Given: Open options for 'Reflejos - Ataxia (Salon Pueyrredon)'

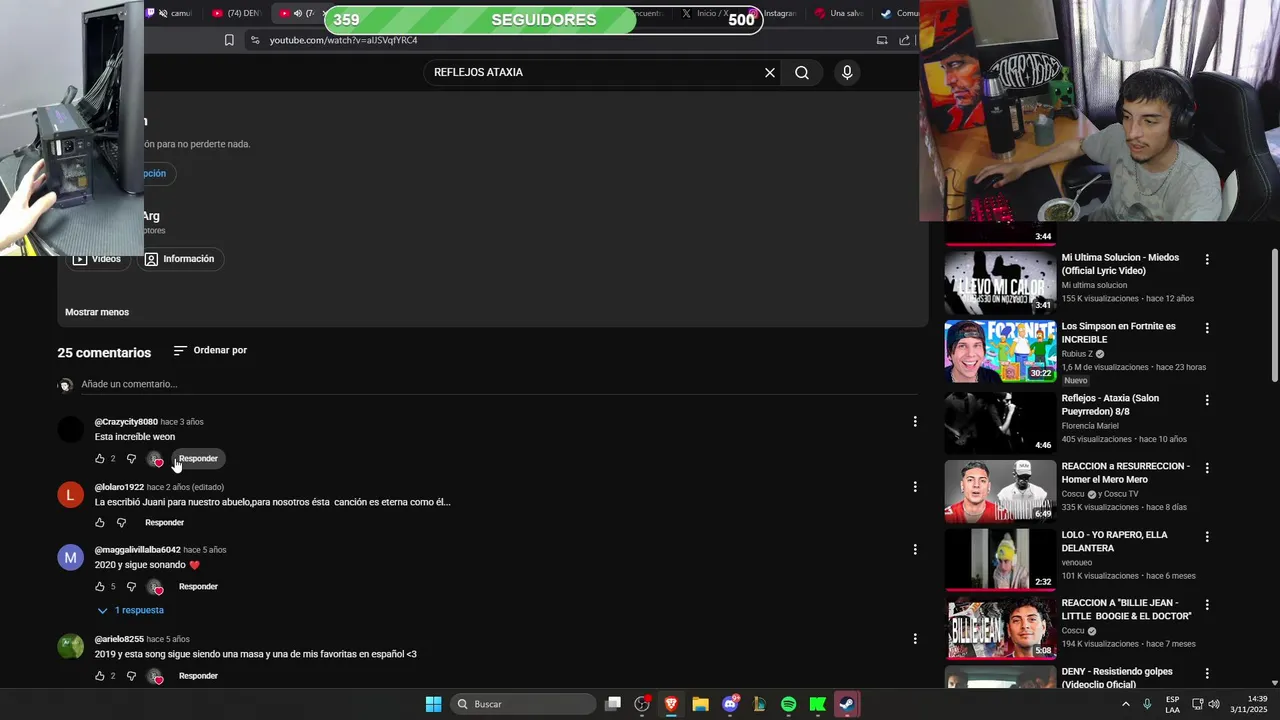Looking at the screenshot, I should 1207,400.
